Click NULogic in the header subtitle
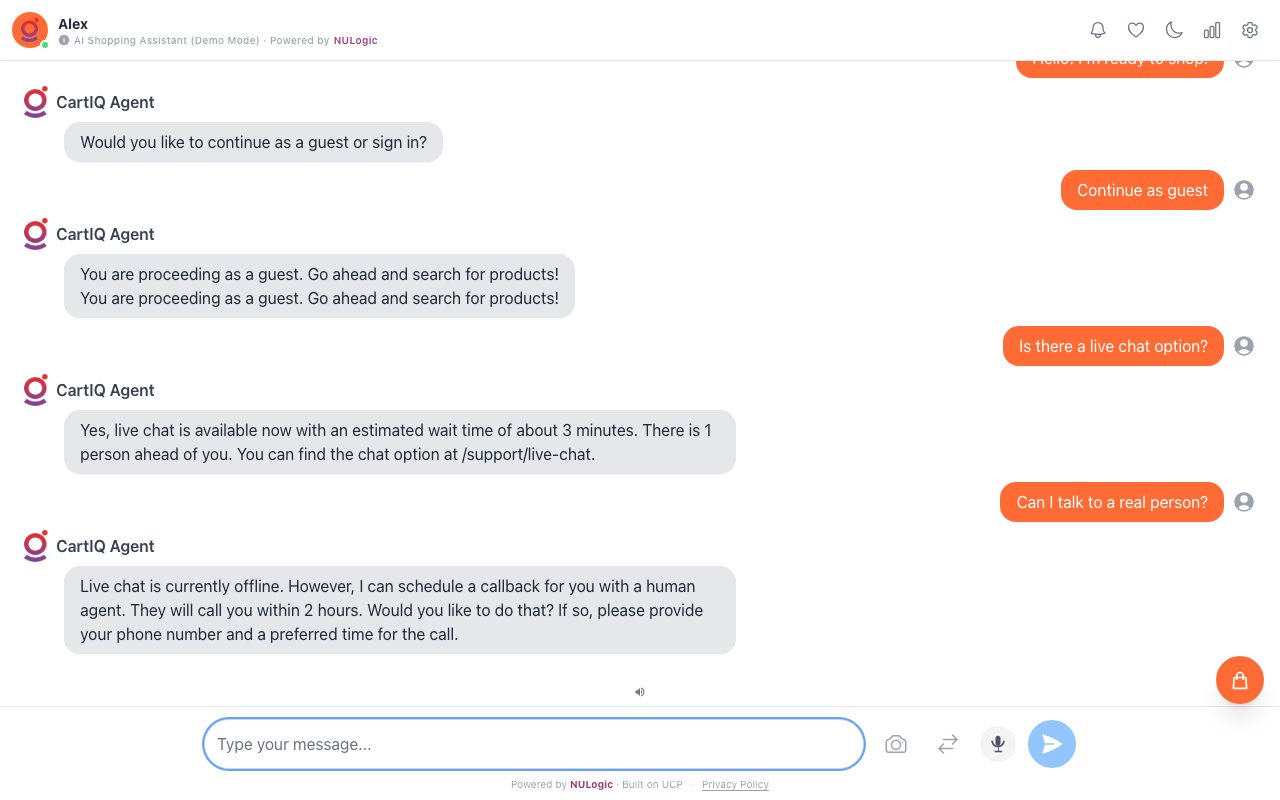1280x800 pixels. point(355,40)
